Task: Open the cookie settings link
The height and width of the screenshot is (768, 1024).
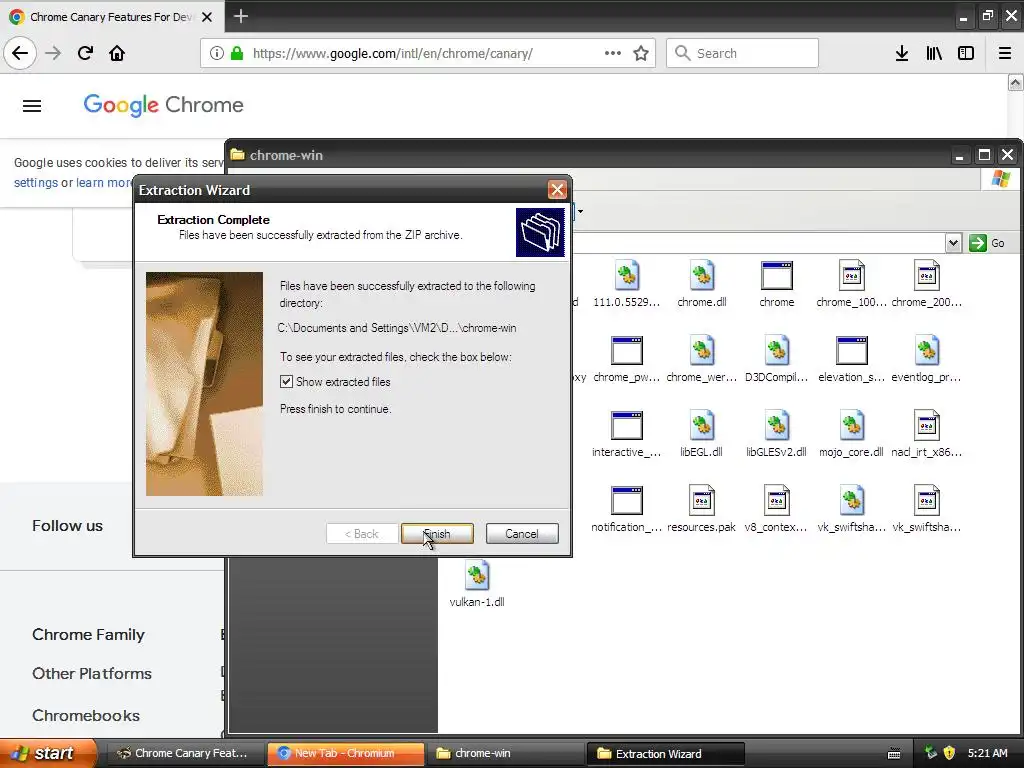Action: (x=36, y=182)
